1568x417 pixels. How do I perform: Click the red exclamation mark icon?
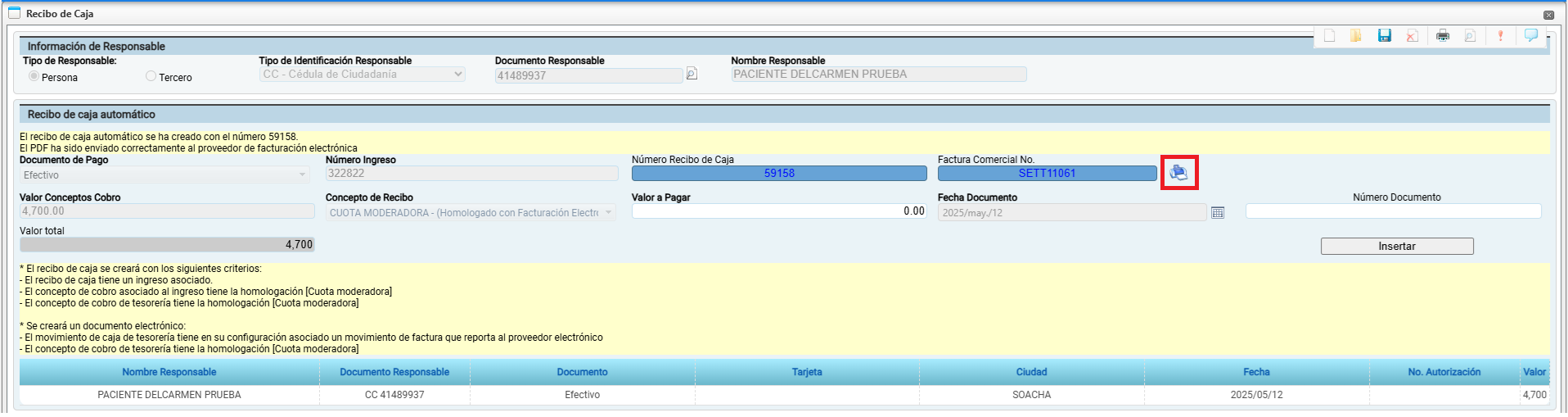[1500, 36]
